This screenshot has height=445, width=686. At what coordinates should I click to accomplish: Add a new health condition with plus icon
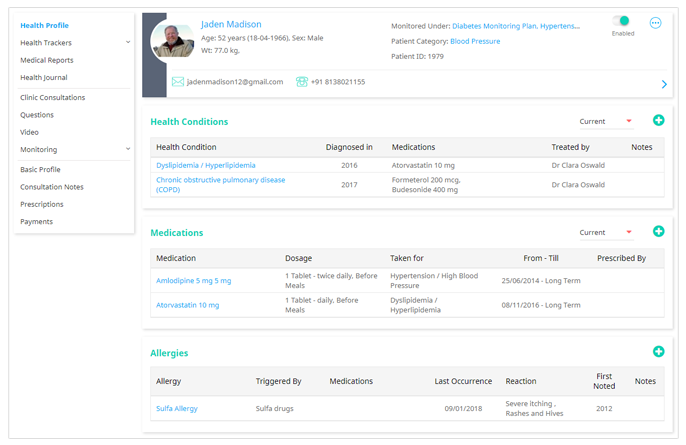click(658, 120)
